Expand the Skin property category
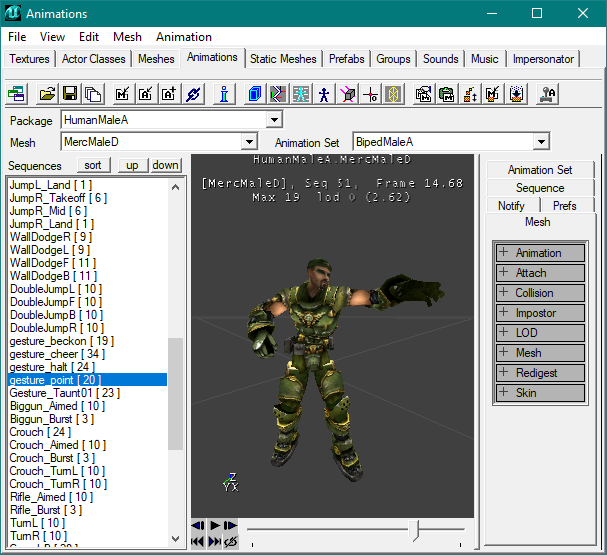Viewport: 607px width, 555px height. [x=540, y=393]
